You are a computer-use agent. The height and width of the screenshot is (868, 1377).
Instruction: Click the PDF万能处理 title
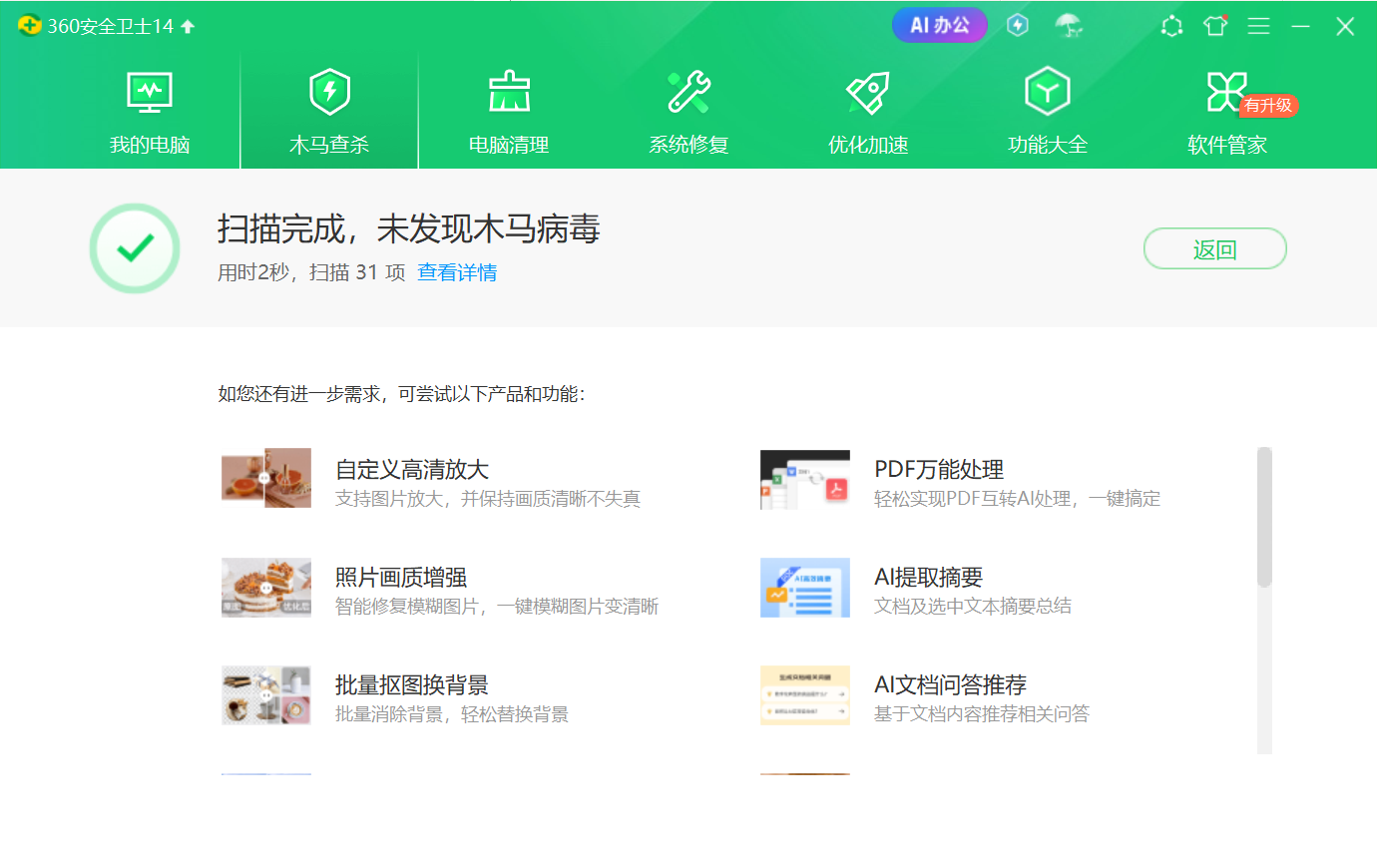coord(939,469)
